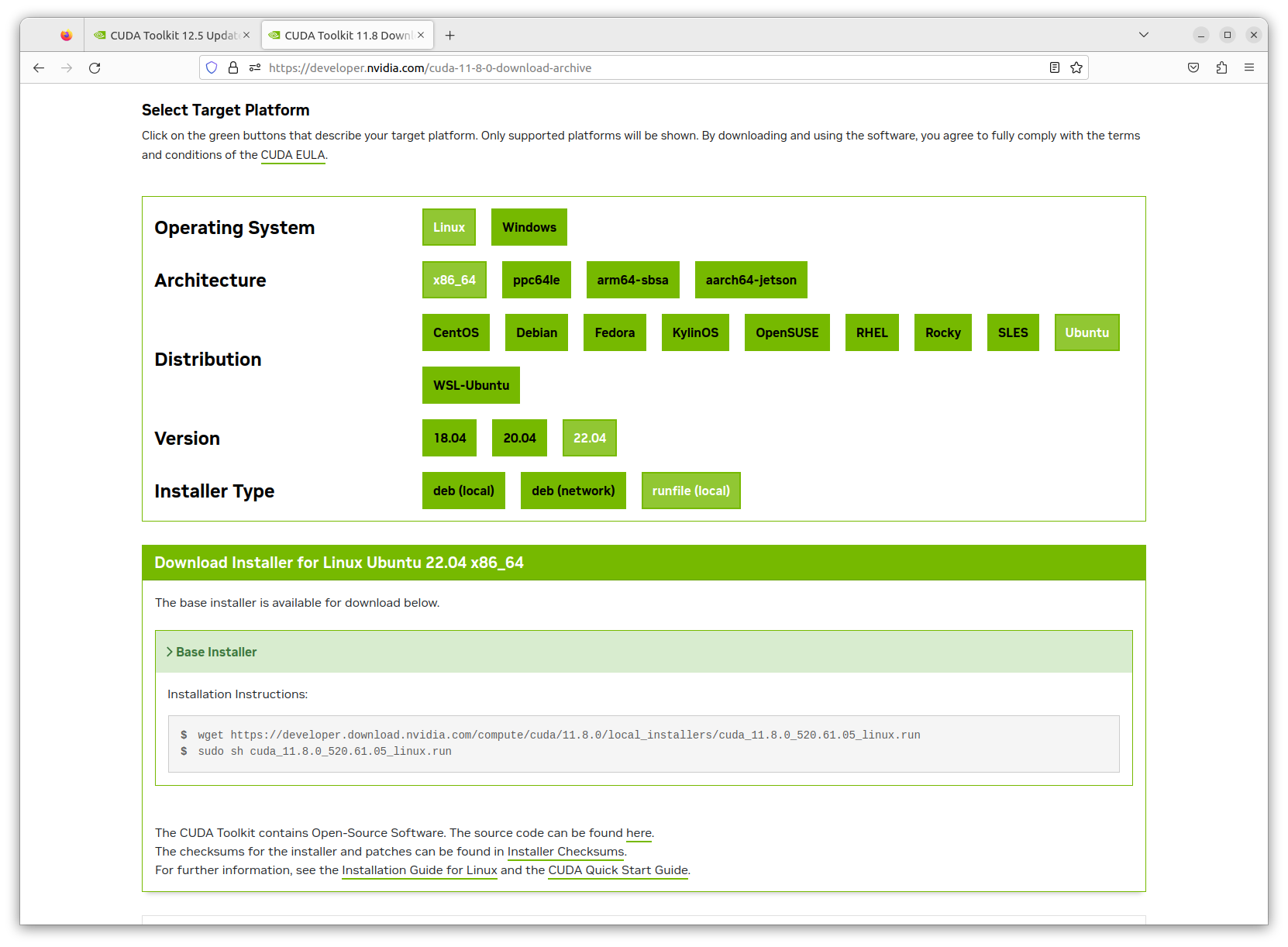Pick version 18.04

coord(449,438)
